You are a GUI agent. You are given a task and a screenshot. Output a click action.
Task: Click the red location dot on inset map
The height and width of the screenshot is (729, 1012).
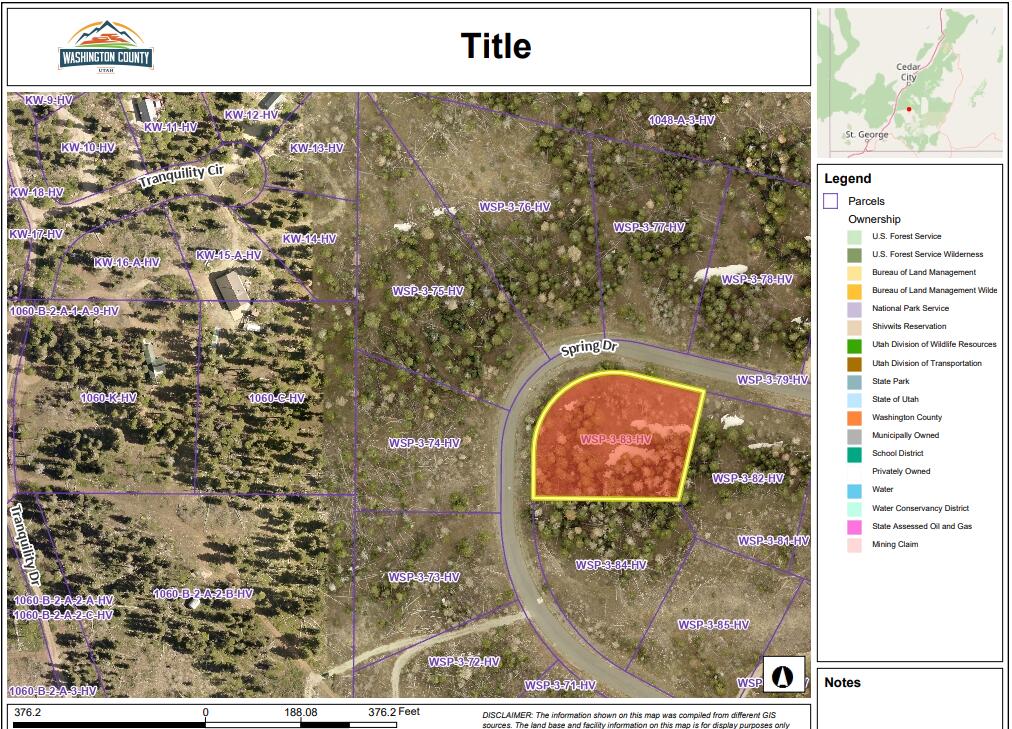[908, 109]
